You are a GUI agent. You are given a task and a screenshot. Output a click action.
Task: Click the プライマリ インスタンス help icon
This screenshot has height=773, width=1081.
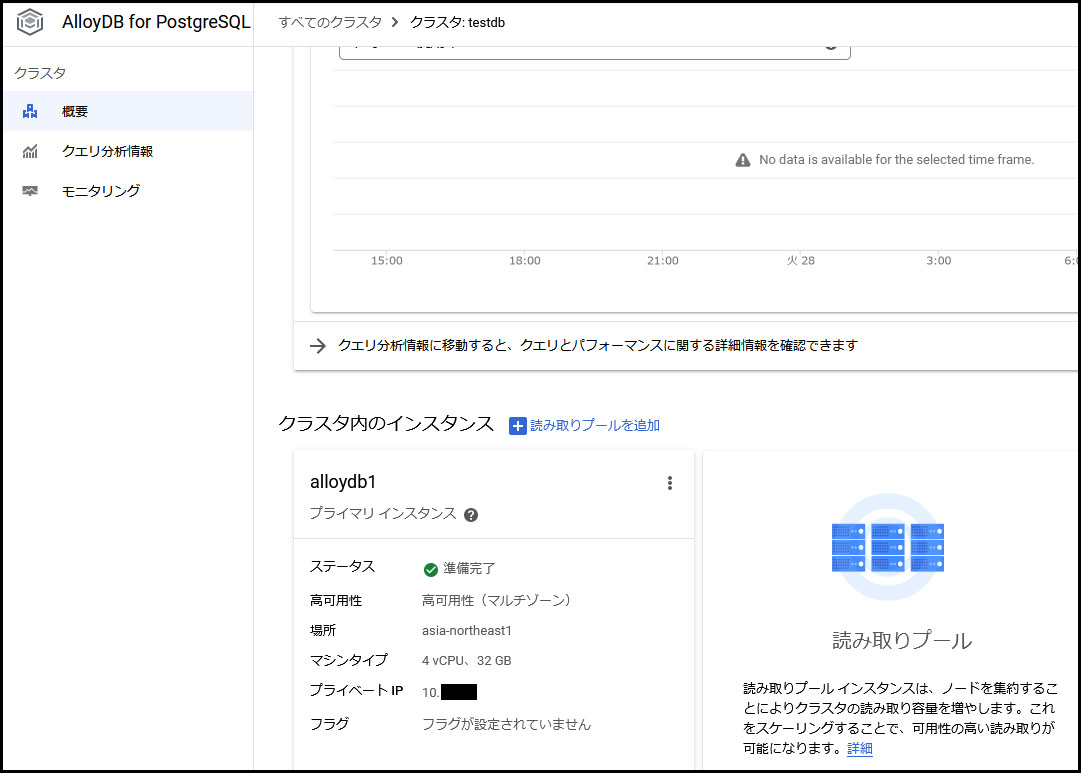pyautogui.click(x=471, y=515)
